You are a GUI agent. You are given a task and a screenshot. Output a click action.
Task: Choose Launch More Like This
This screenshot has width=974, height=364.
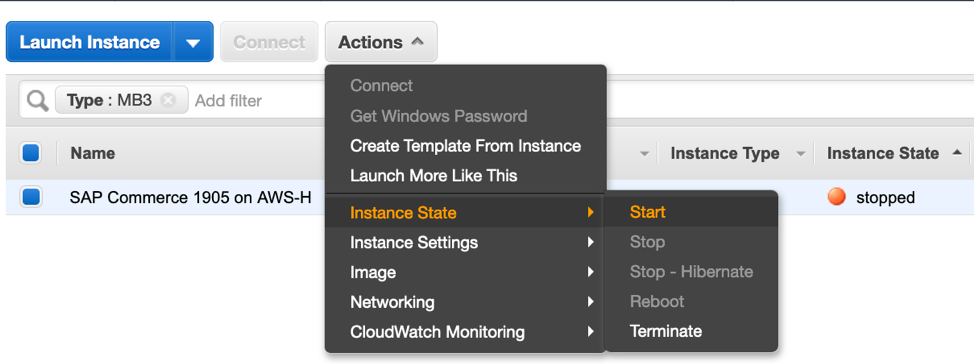click(434, 176)
